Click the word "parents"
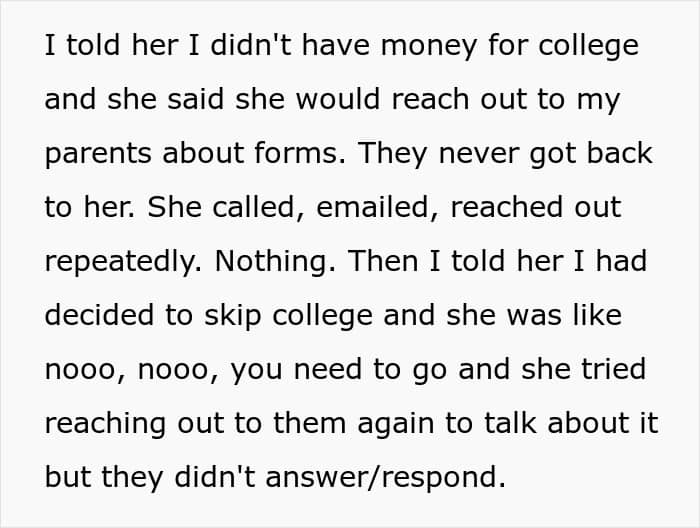Image resolution: width=700 pixels, height=528 pixels. 95,154
